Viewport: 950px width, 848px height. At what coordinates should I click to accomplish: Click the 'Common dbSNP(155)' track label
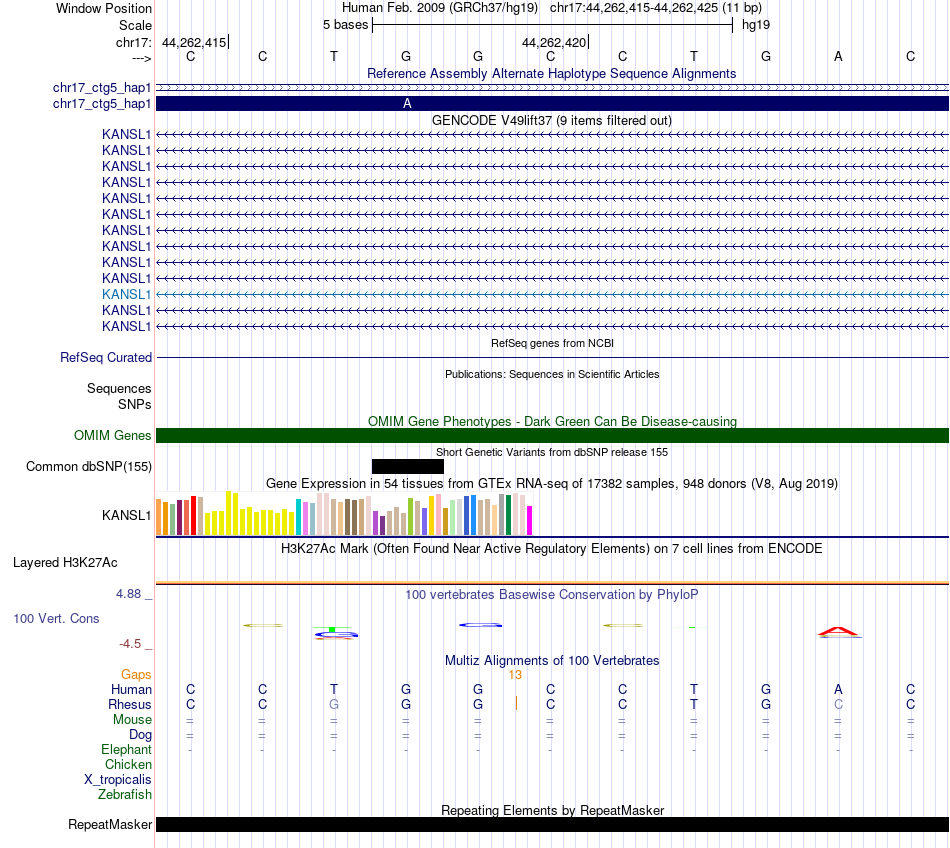tap(88, 466)
